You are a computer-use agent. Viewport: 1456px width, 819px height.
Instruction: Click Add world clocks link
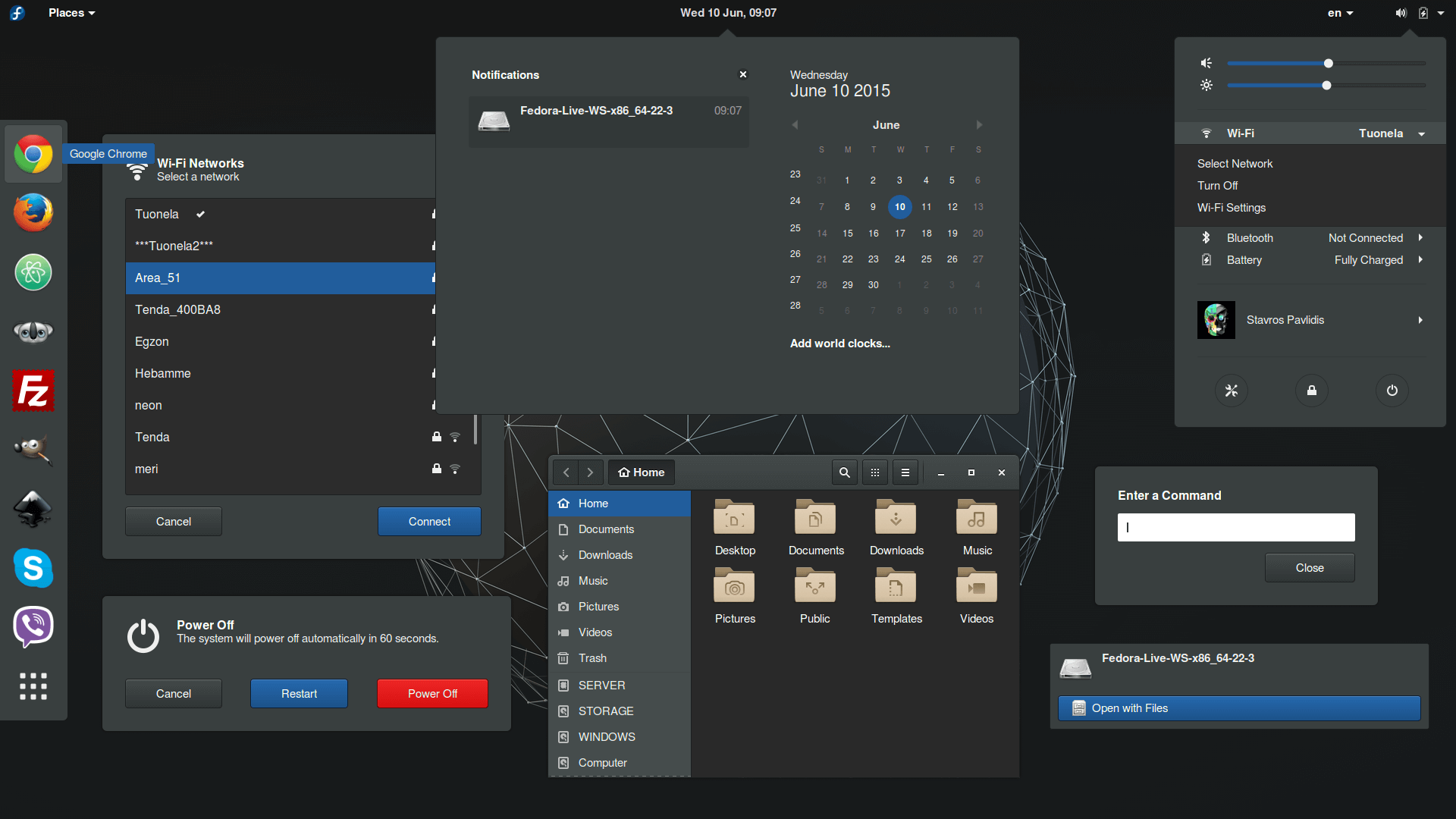[x=839, y=344]
